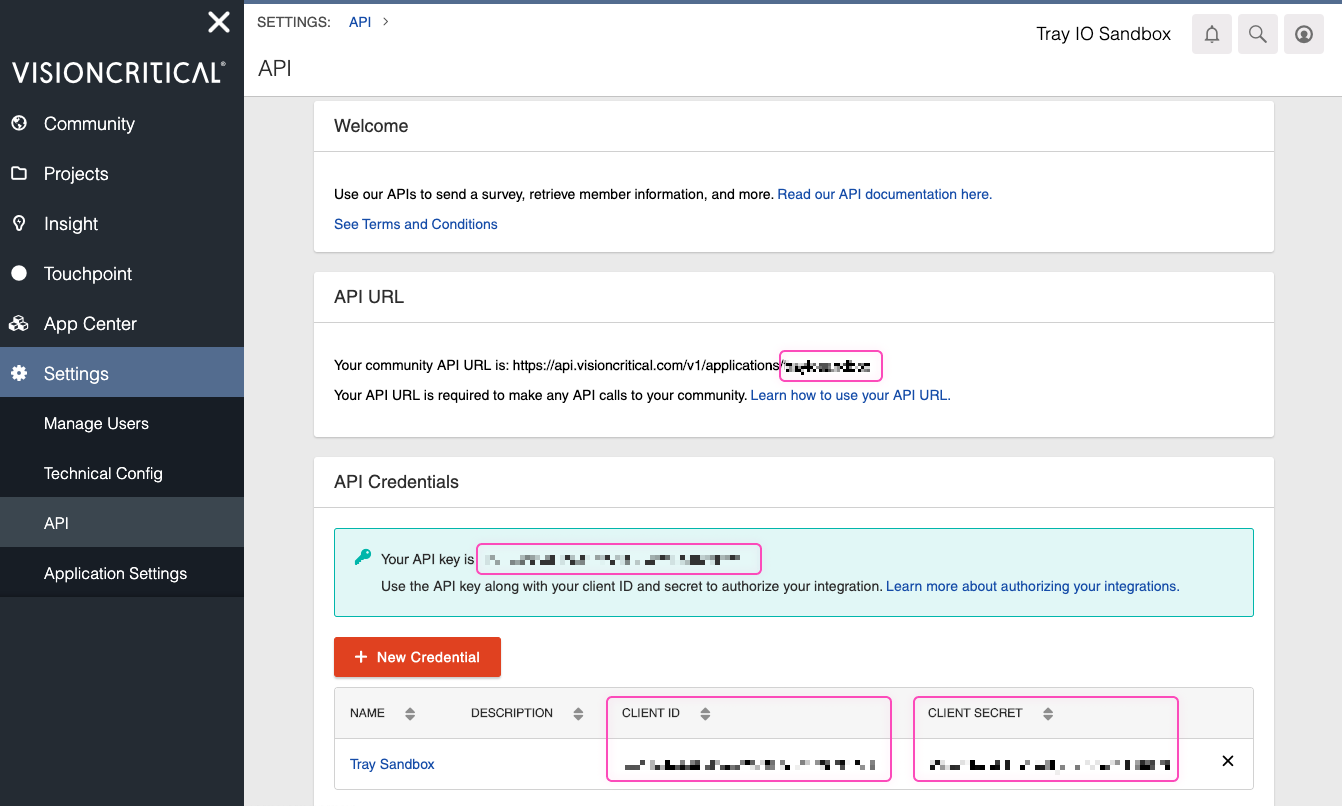
Task: Open Manage Users in the Settings submenu
Action: (x=96, y=424)
